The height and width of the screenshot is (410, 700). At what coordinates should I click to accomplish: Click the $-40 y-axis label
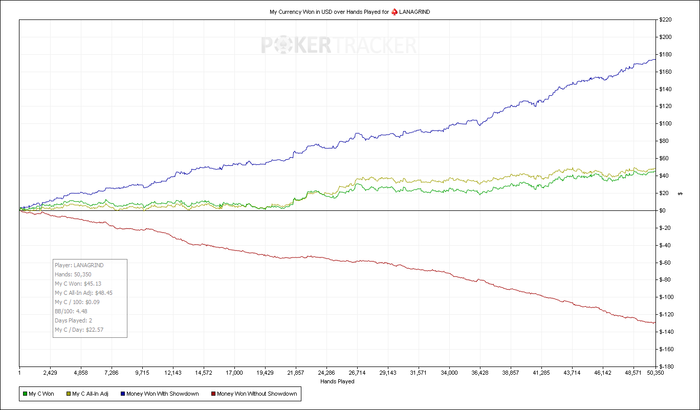[665, 245]
